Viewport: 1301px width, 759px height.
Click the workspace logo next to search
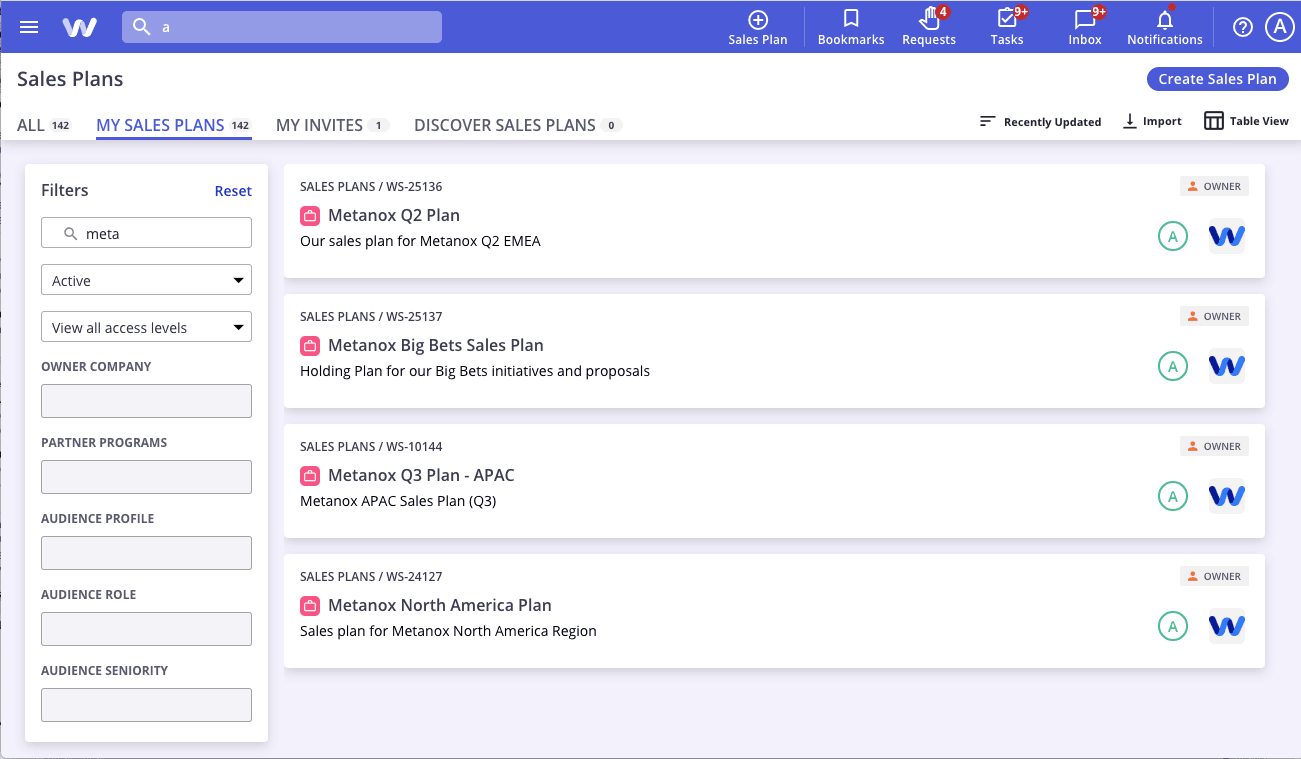(80, 27)
